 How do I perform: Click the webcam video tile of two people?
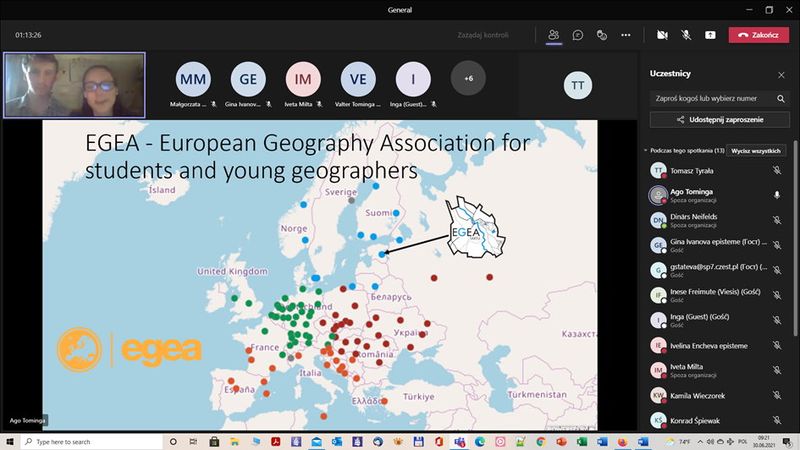point(74,85)
